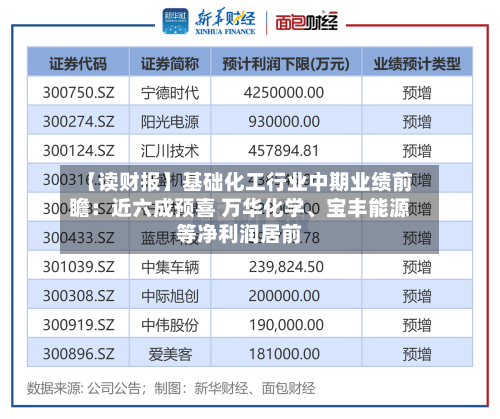Click 预增 in the 阳光电源 row
Image resolution: width=500 pixels, height=419 pixels.
[417, 121]
